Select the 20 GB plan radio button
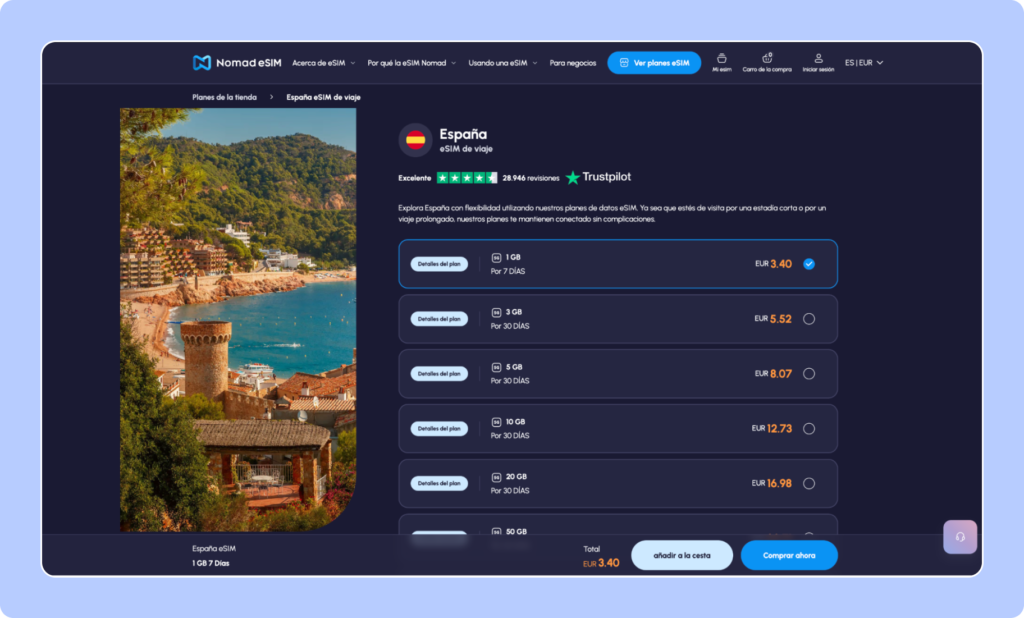Image resolution: width=1024 pixels, height=618 pixels. pyautogui.click(x=809, y=483)
